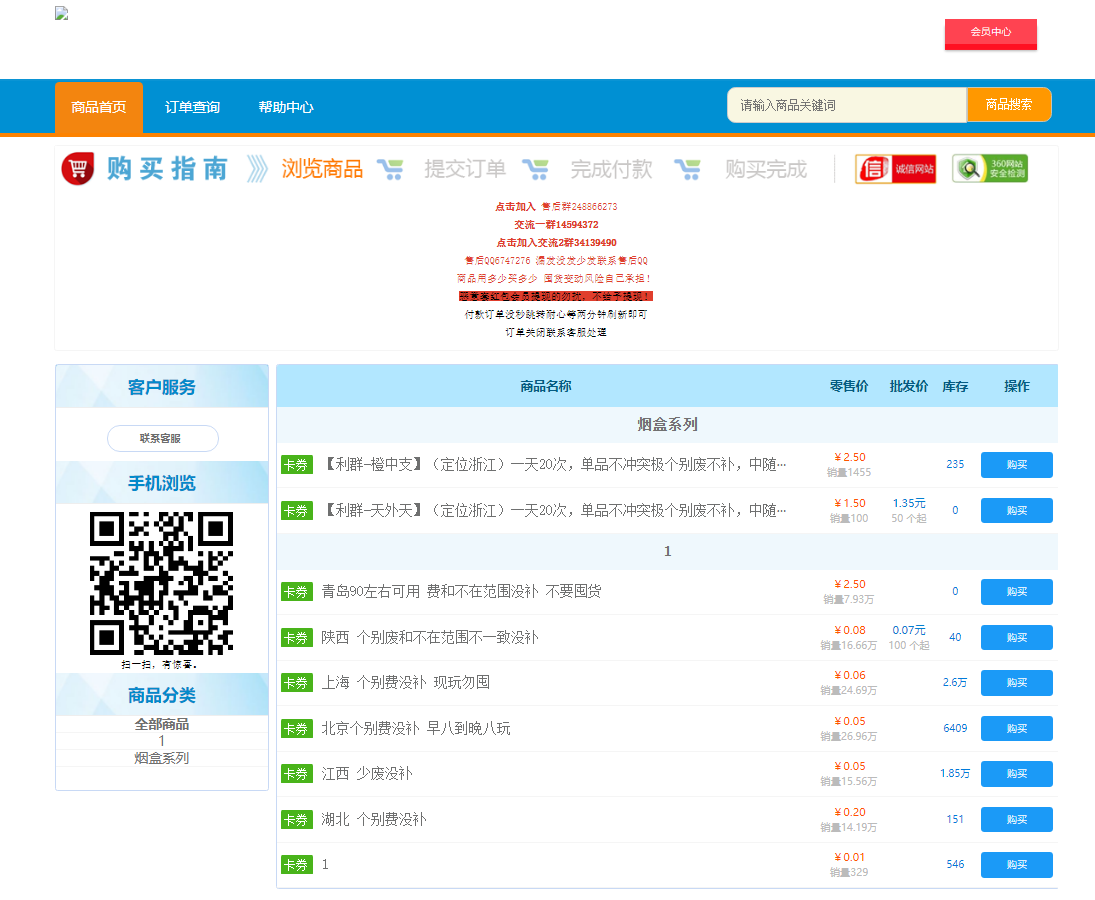Screen dimensions: 1095x900
Task: Open the 点击加入交流2群 link
Action: pyautogui.click(x=556, y=243)
